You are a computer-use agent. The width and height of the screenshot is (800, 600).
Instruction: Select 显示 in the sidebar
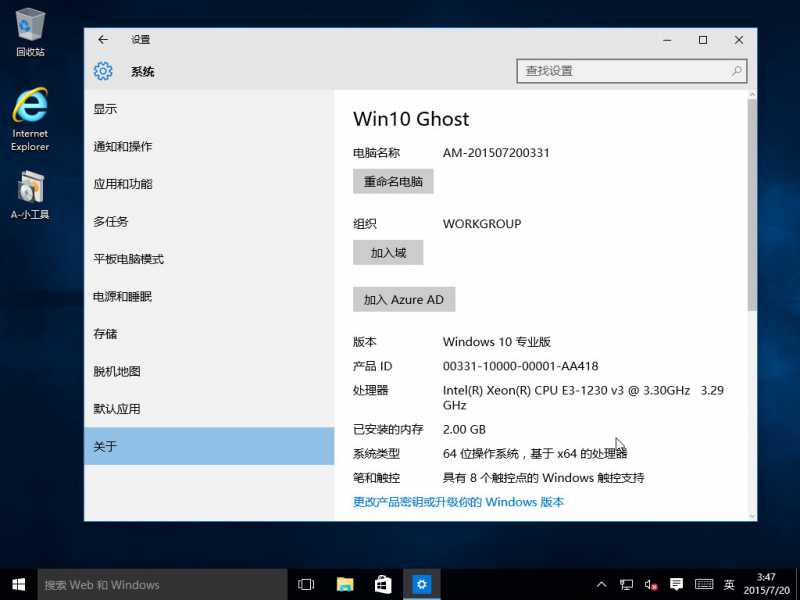click(x=209, y=109)
